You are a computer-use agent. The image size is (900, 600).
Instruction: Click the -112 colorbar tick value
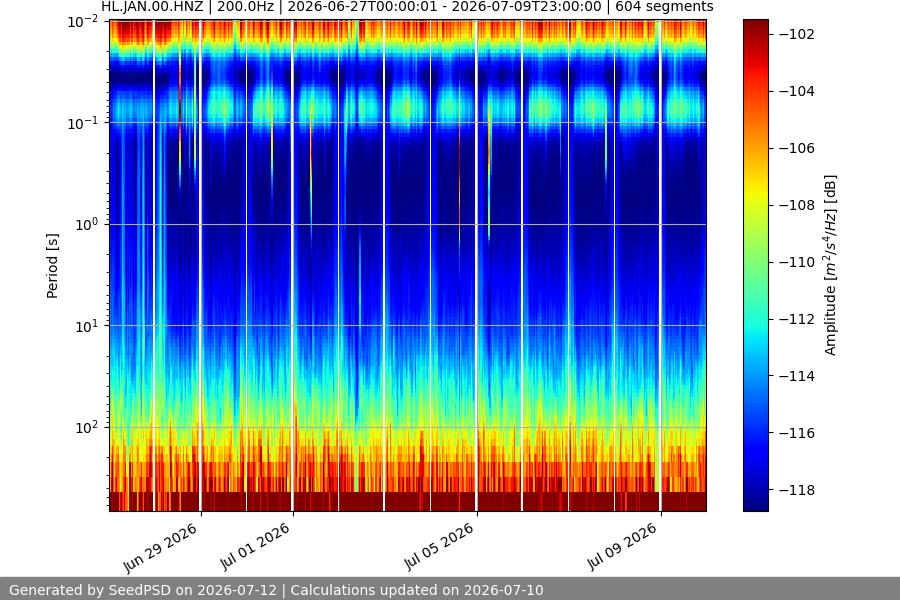(797, 319)
